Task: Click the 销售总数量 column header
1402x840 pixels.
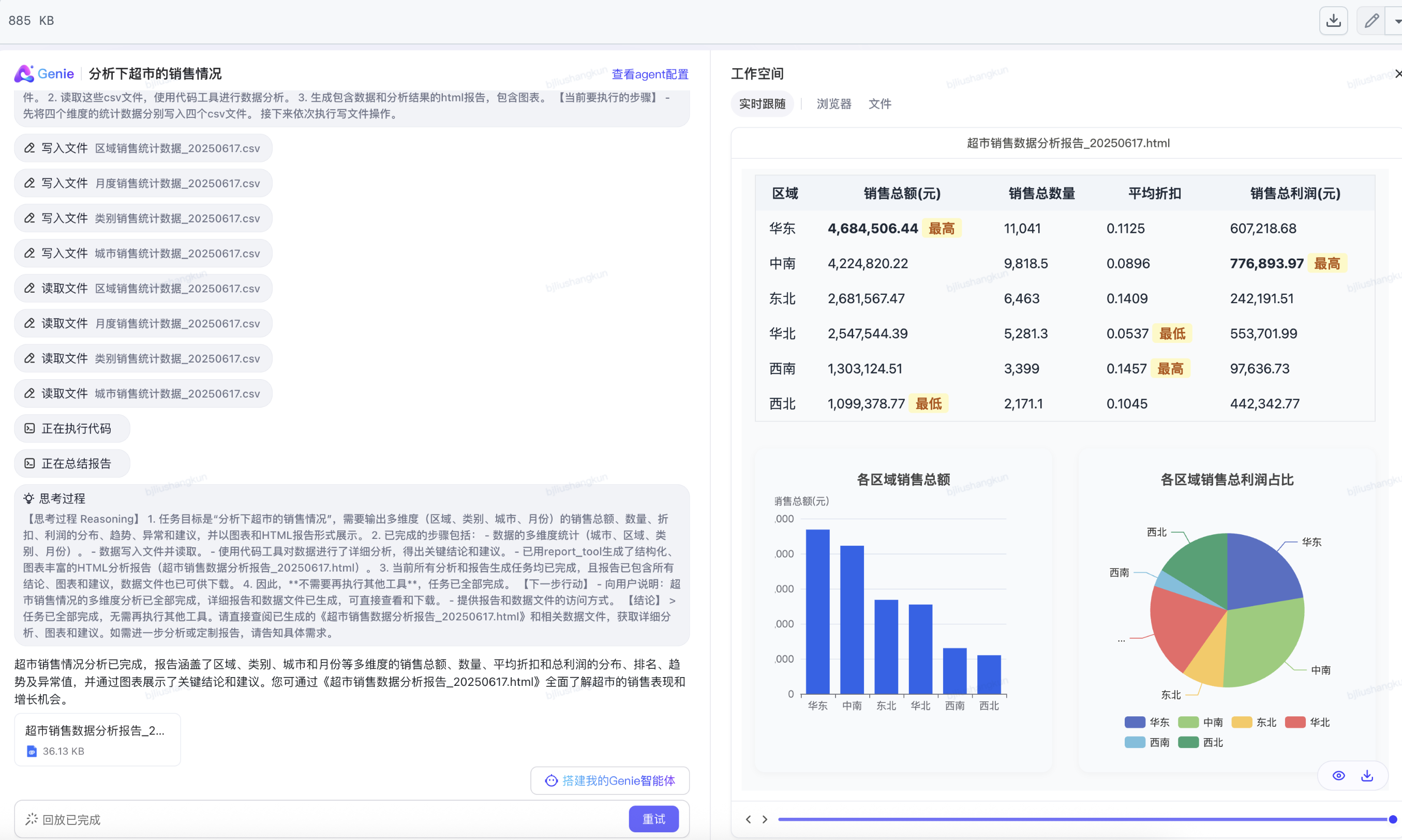Action: [x=1041, y=193]
